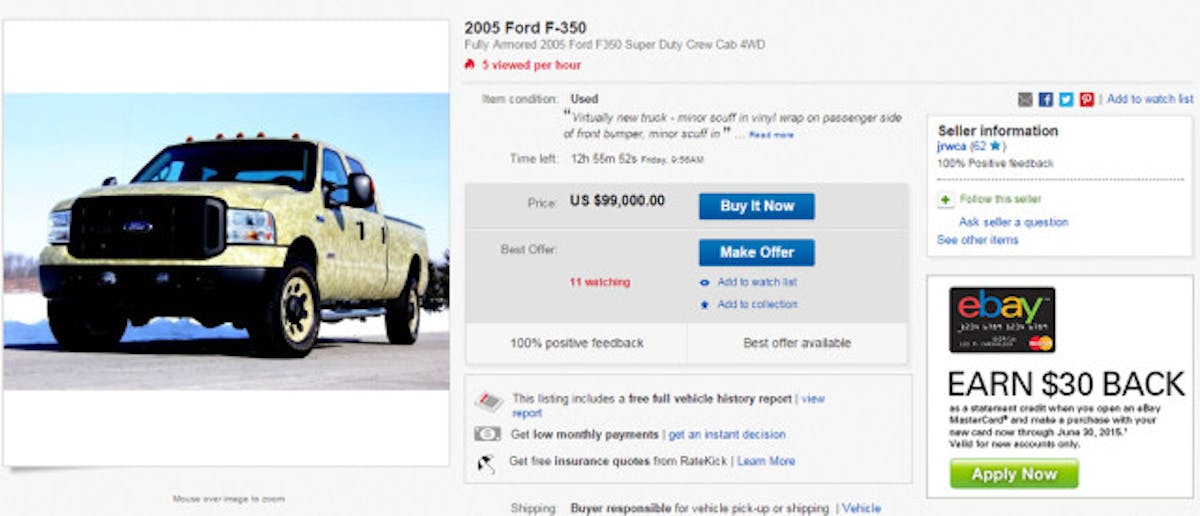
Task: Share this listing on Twitter
Action: click(1066, 99)
